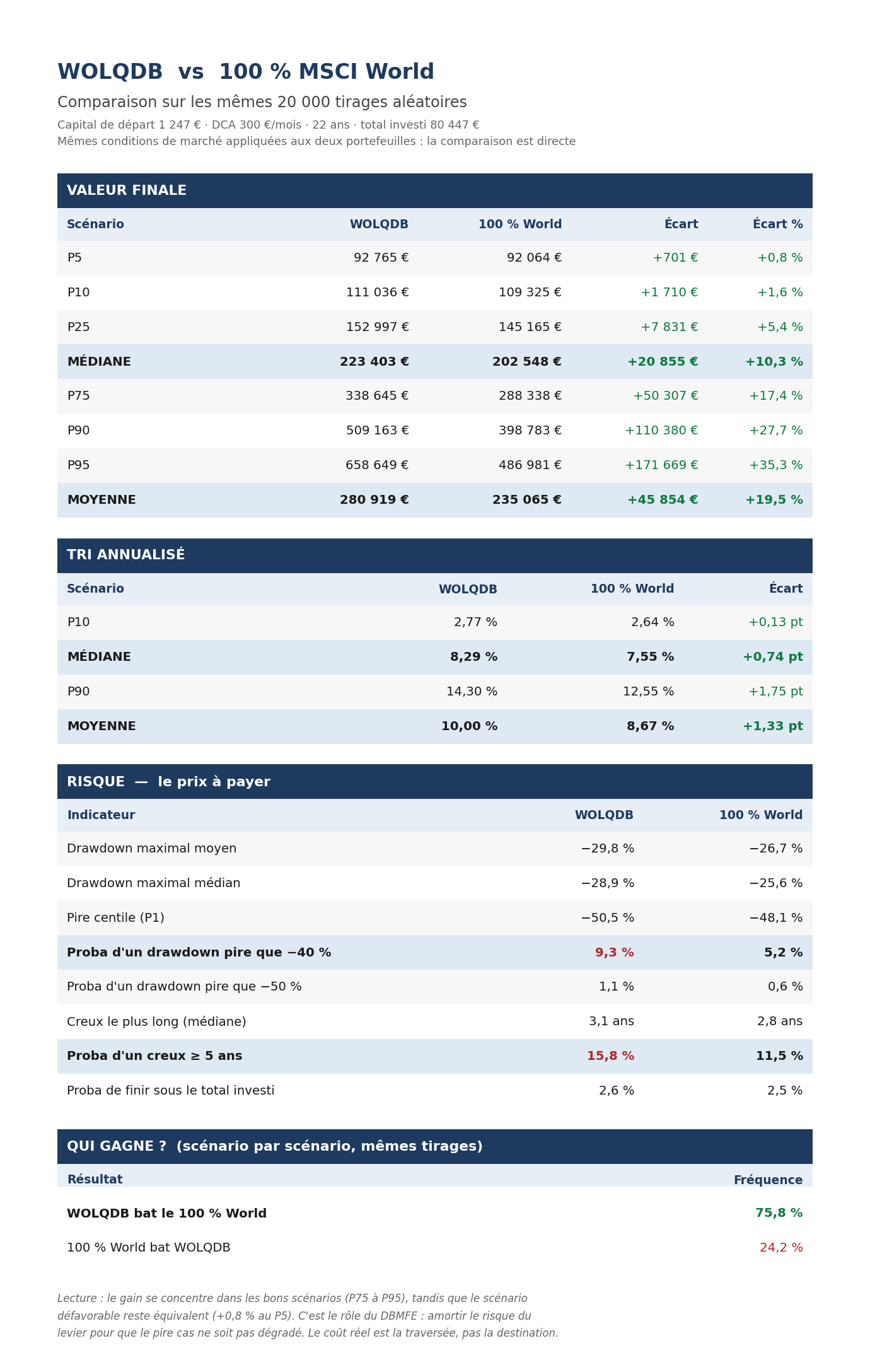This screenshot has height=1372, width=870.
Task: Select the gap "+1 710 €"
Action: 670,293
